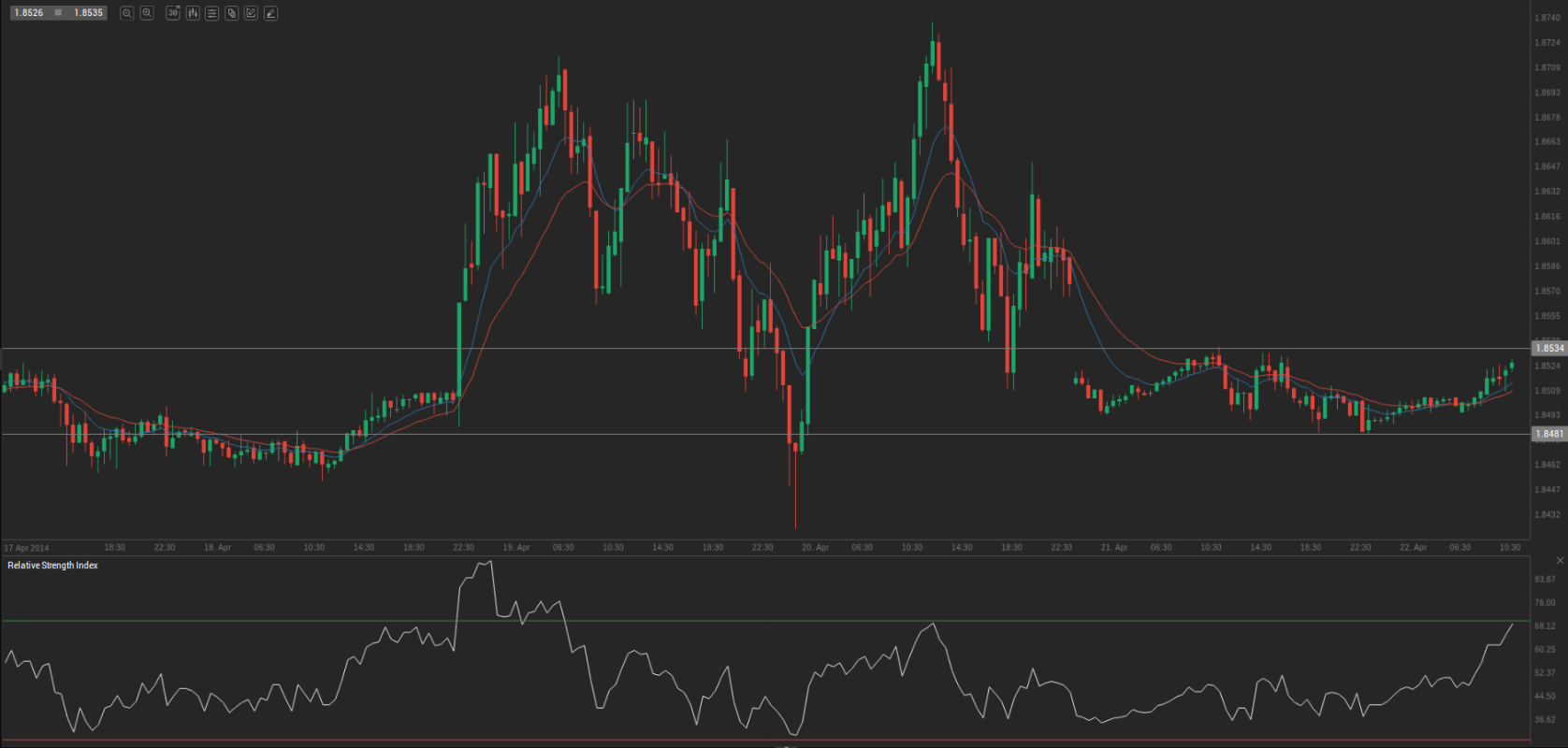Click the 22. Apr date marker
The height and width of the screenshot is (748, 1568).
tap(1413, 548)
